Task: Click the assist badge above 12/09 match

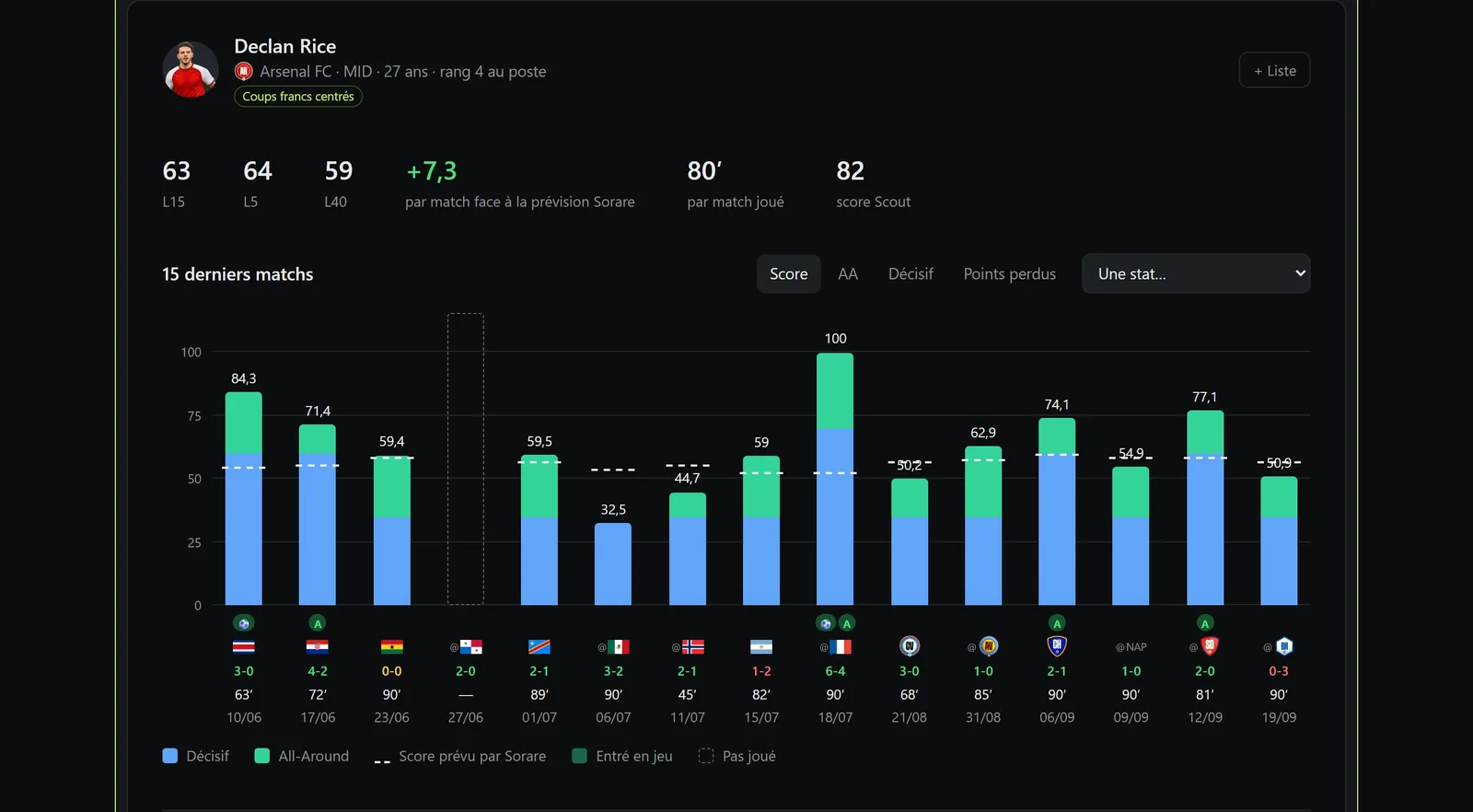Action: pos(1205,623)
